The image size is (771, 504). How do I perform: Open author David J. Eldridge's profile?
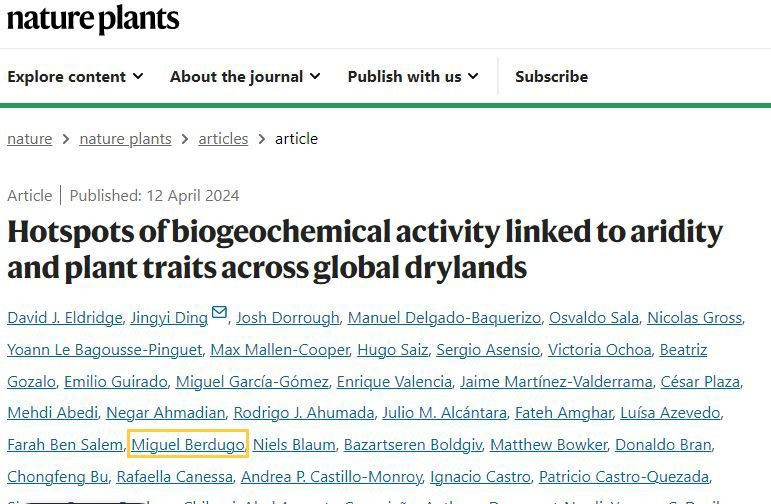(x=64, y=318)
